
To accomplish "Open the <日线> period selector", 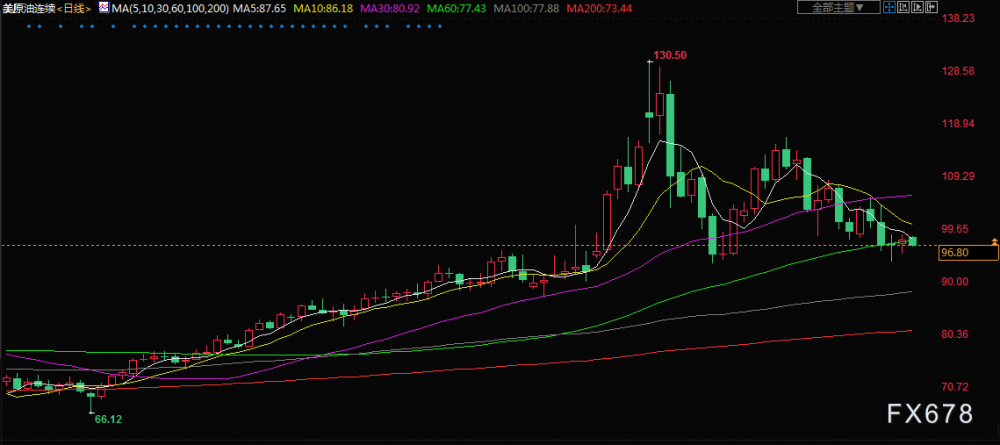I will click(x=74, y=8).
